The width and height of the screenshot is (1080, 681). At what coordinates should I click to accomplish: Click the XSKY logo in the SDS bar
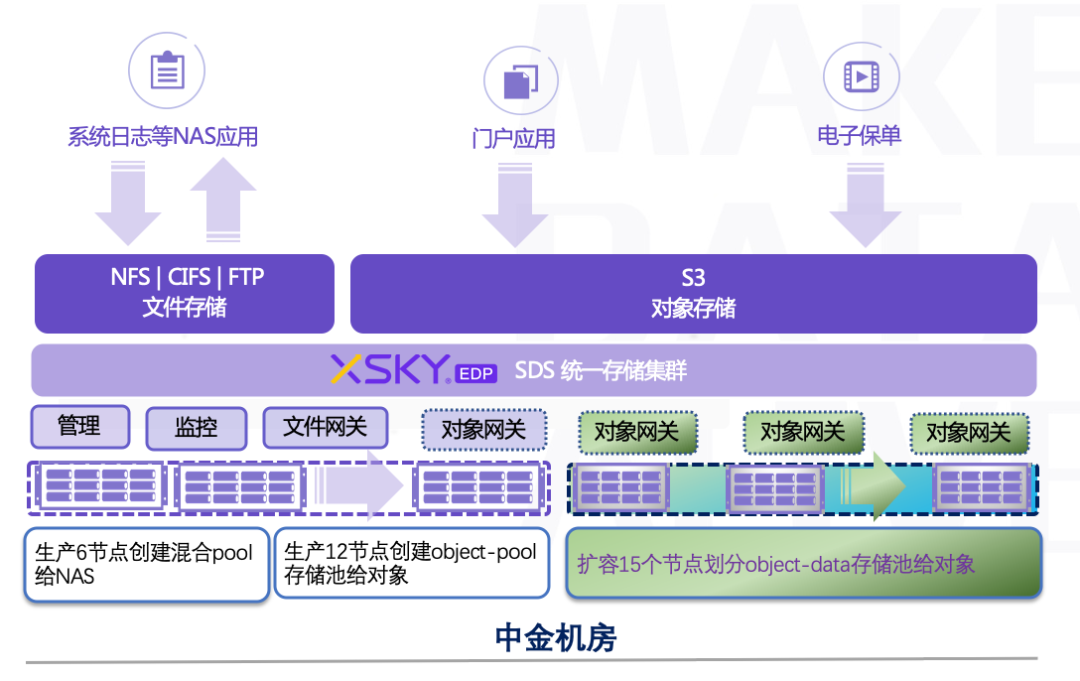click(391, 369)
